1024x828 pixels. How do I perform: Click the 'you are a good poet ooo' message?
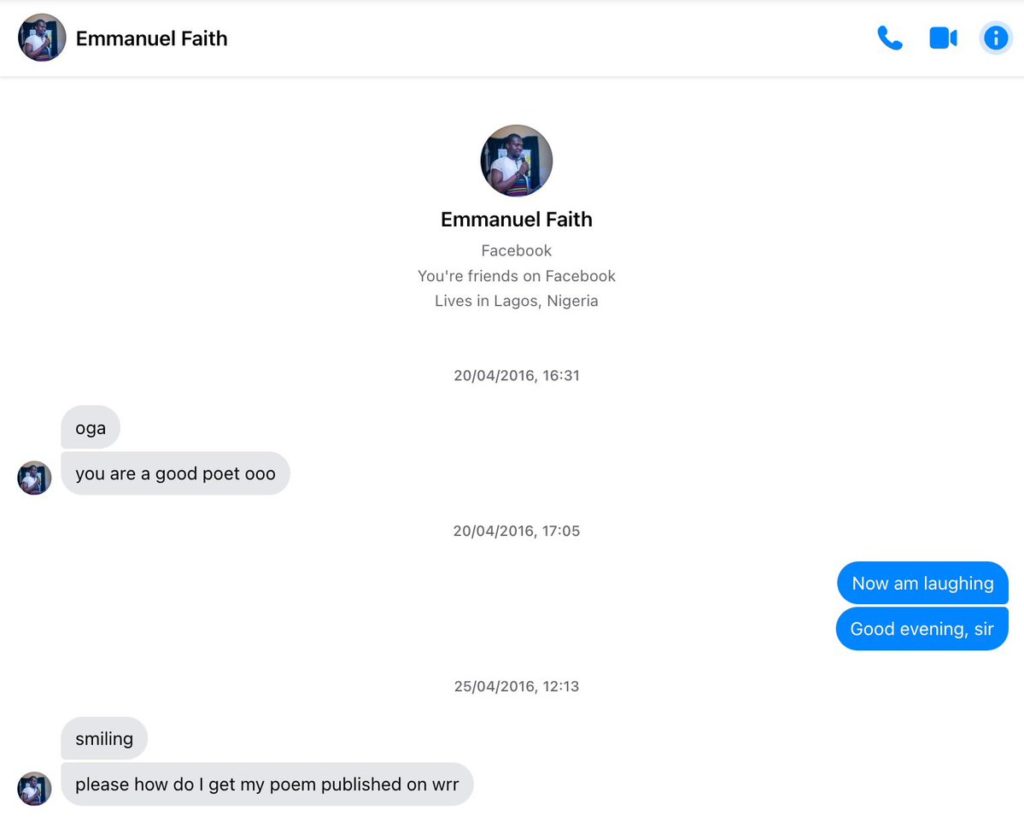(x=175, y=474)
